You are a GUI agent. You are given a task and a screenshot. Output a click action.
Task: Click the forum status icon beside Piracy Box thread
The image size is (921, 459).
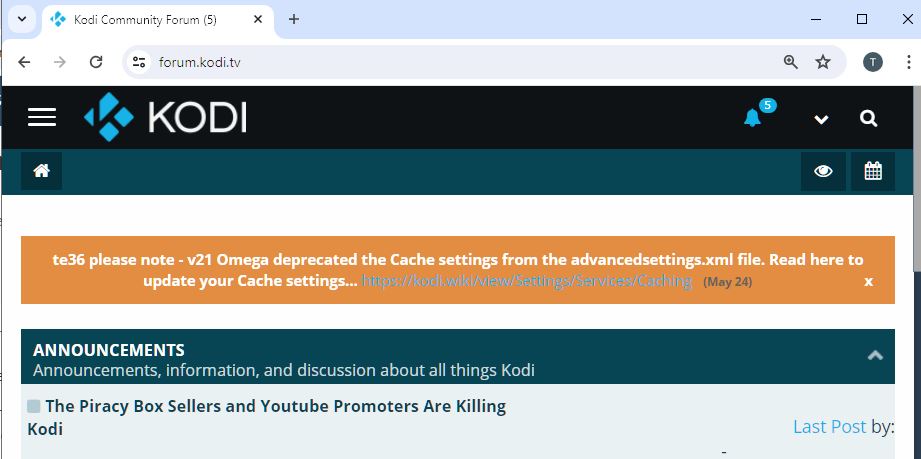(x=34, y=406)
